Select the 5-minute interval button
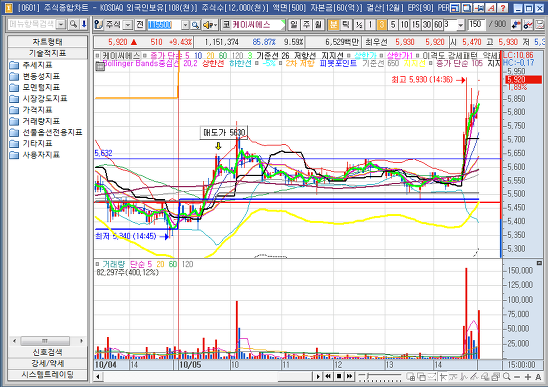Screen dimensions: 548x387 (393, 25)
